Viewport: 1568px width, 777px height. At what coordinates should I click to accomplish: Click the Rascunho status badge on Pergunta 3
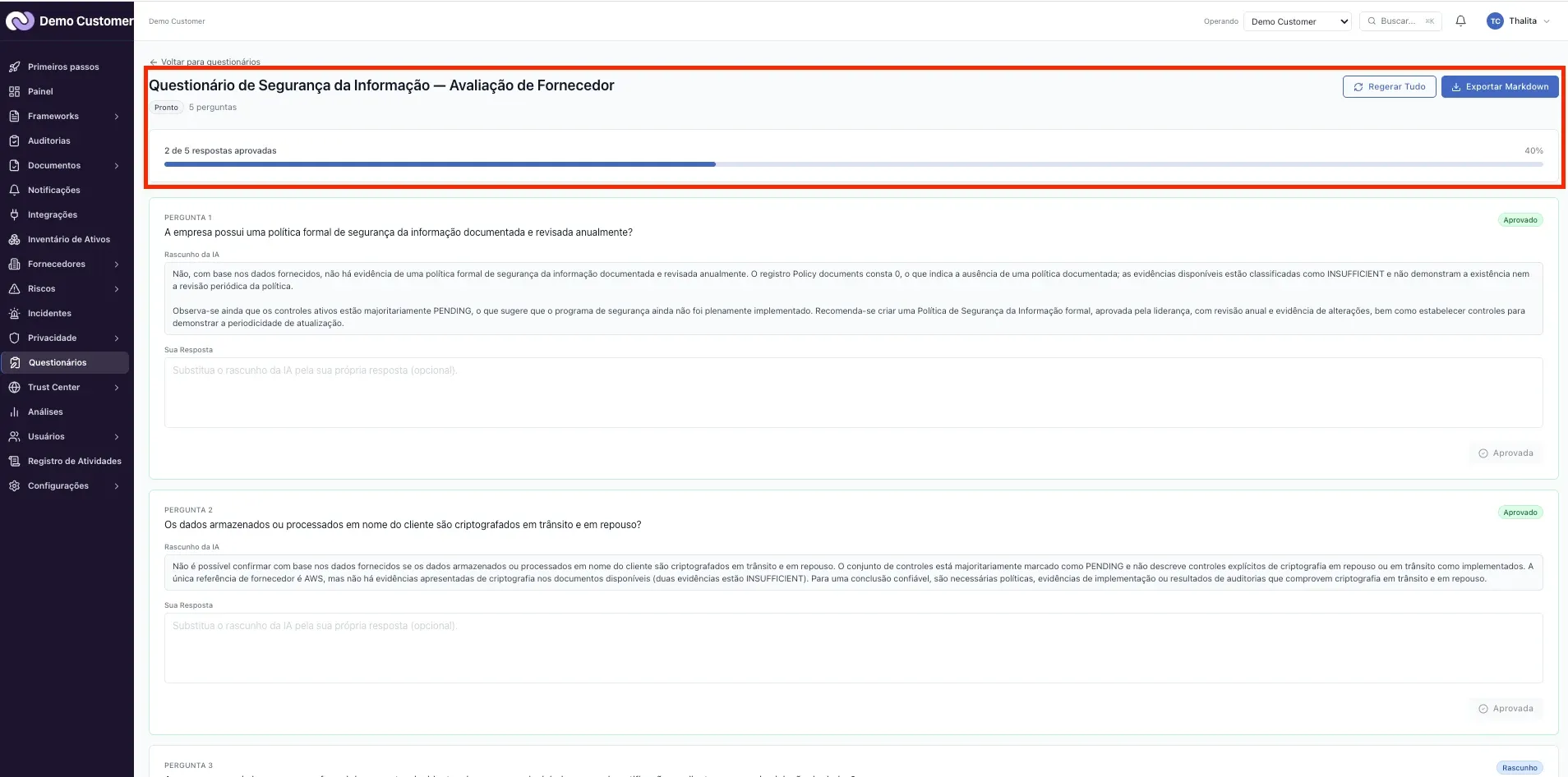1520,768
